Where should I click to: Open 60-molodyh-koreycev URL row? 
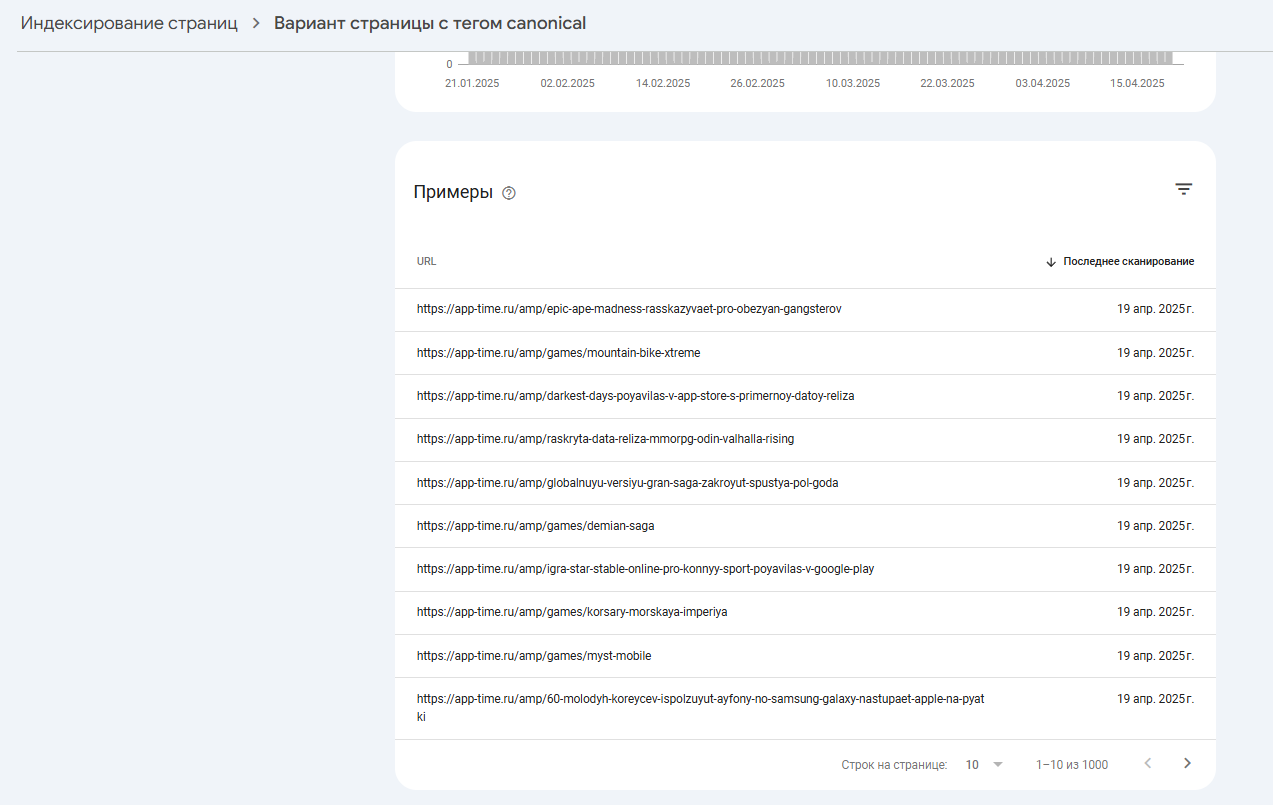click(700, 700)
